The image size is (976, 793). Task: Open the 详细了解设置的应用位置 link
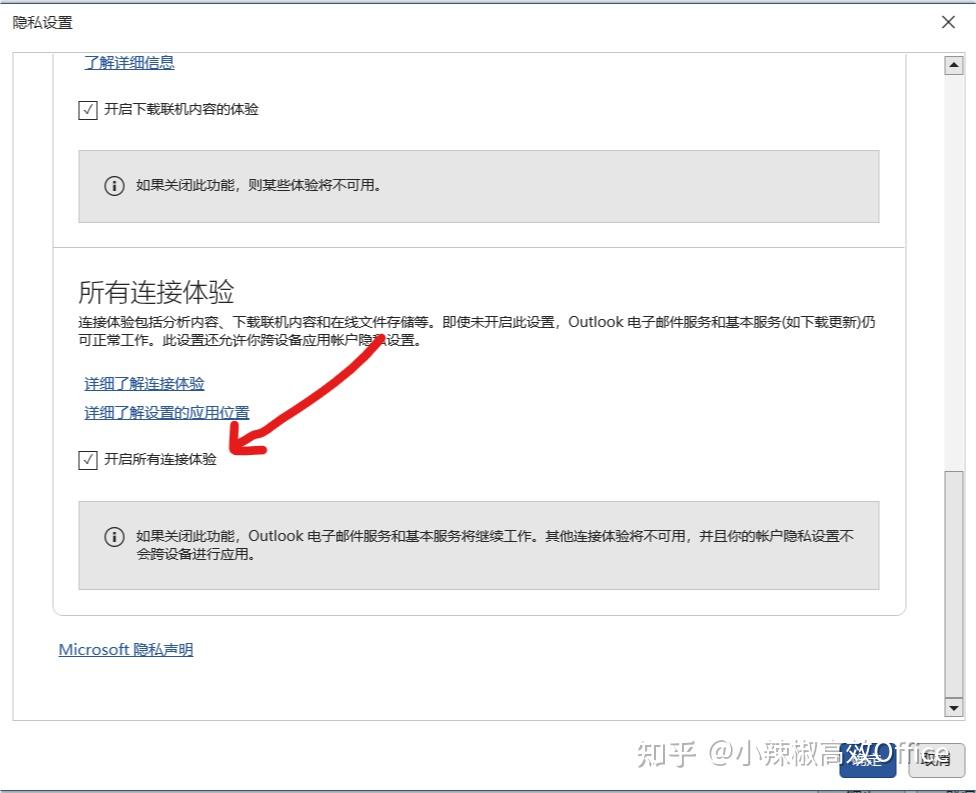click(165, 412)
